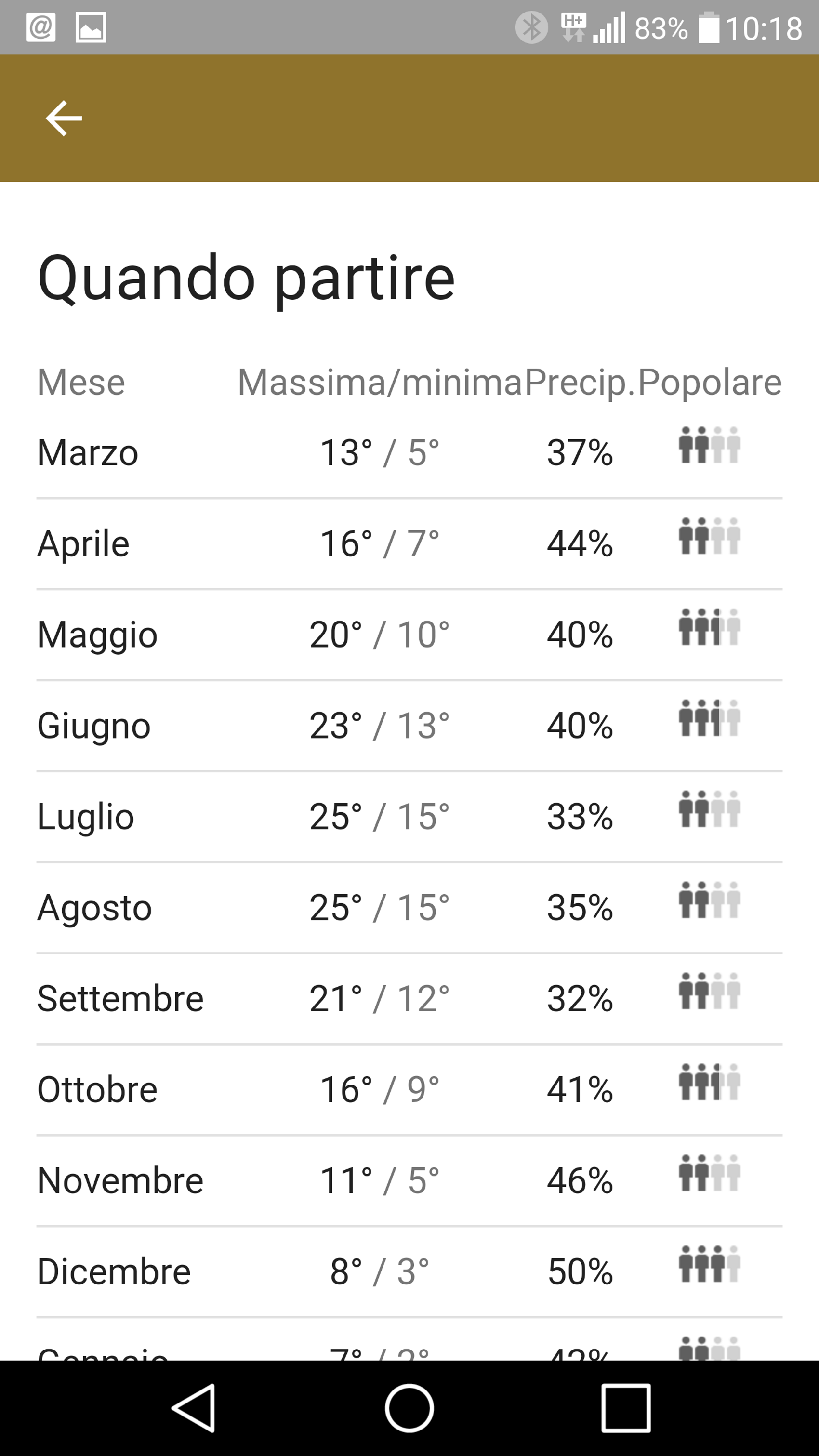Tap the back arrow in header
Image resolution: width=819 pixels, height=1456 pixels.
click(x=63, y=118)
